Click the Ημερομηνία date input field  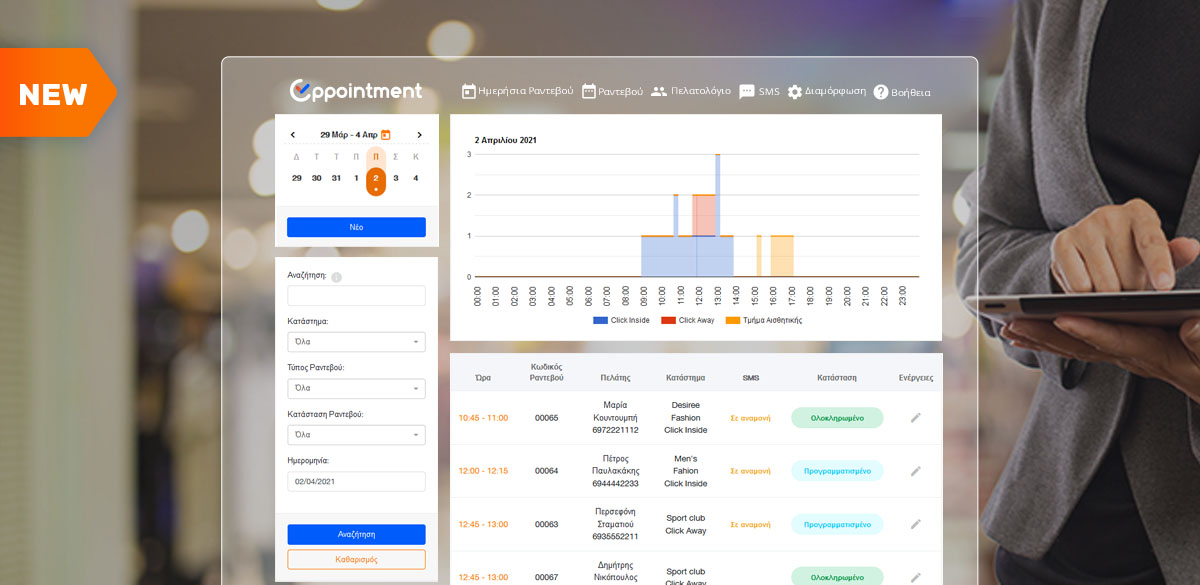coord(355,481)
